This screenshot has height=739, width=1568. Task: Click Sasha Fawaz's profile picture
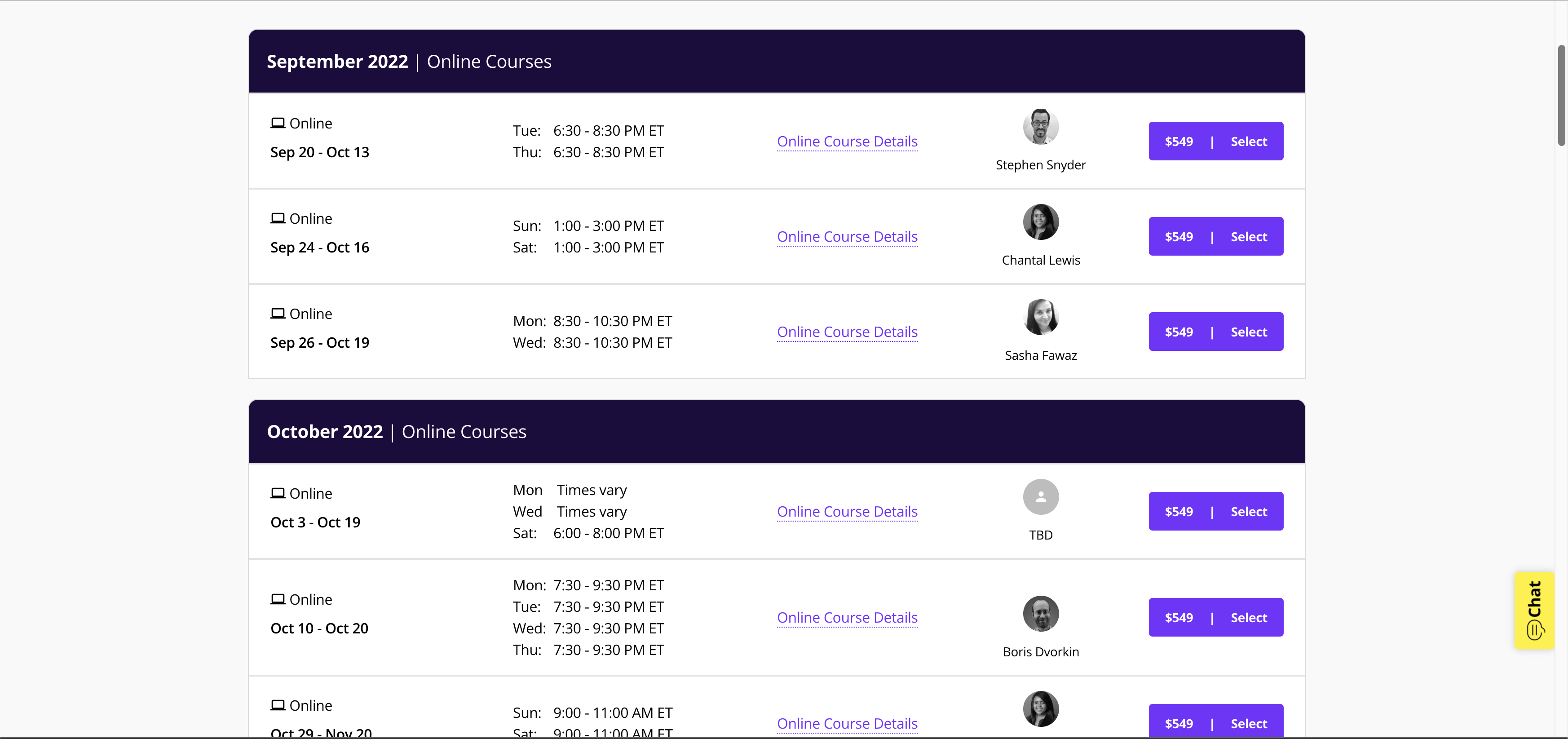[1040, 317]
